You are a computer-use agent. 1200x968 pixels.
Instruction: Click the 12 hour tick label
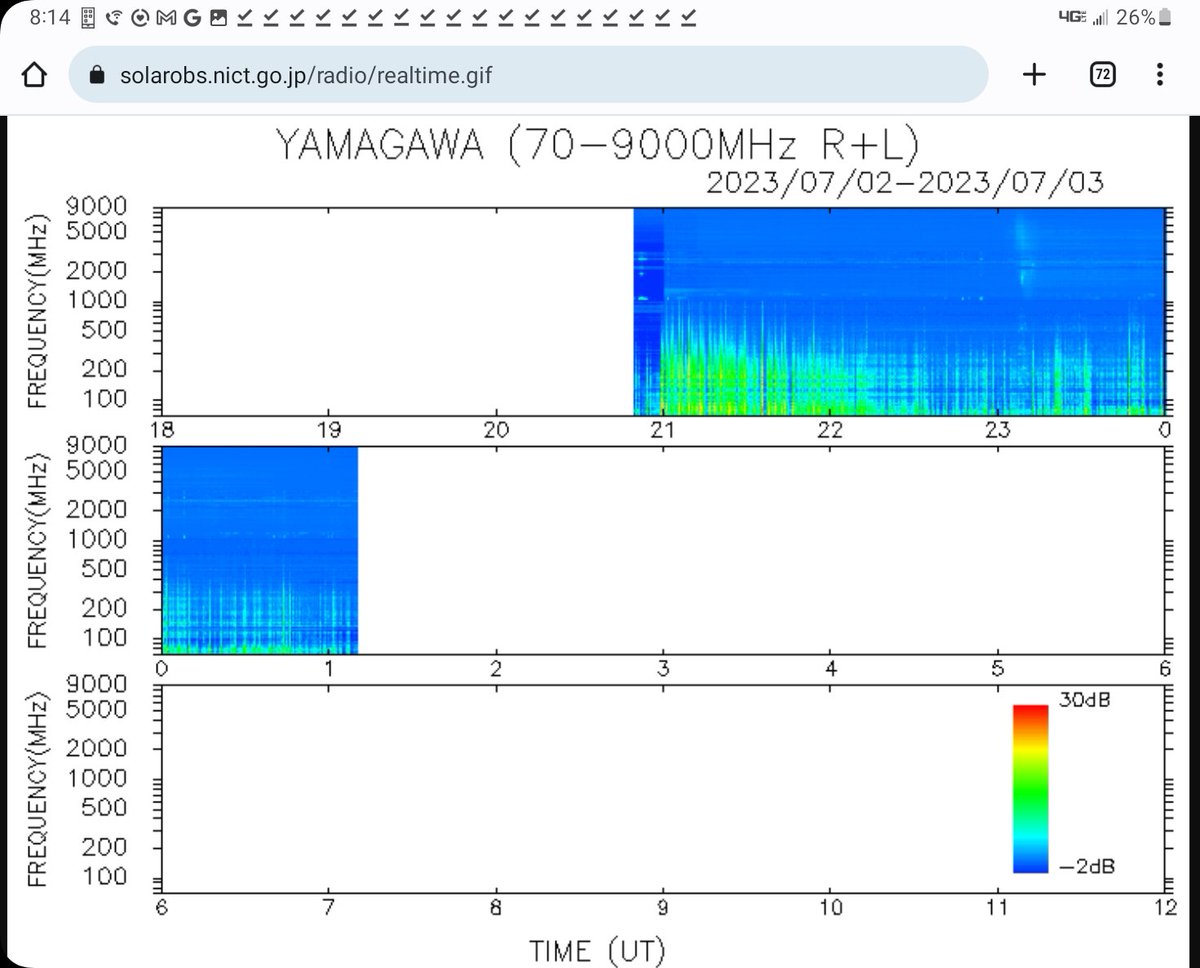pyautogui.click(x=1164, y=909)
